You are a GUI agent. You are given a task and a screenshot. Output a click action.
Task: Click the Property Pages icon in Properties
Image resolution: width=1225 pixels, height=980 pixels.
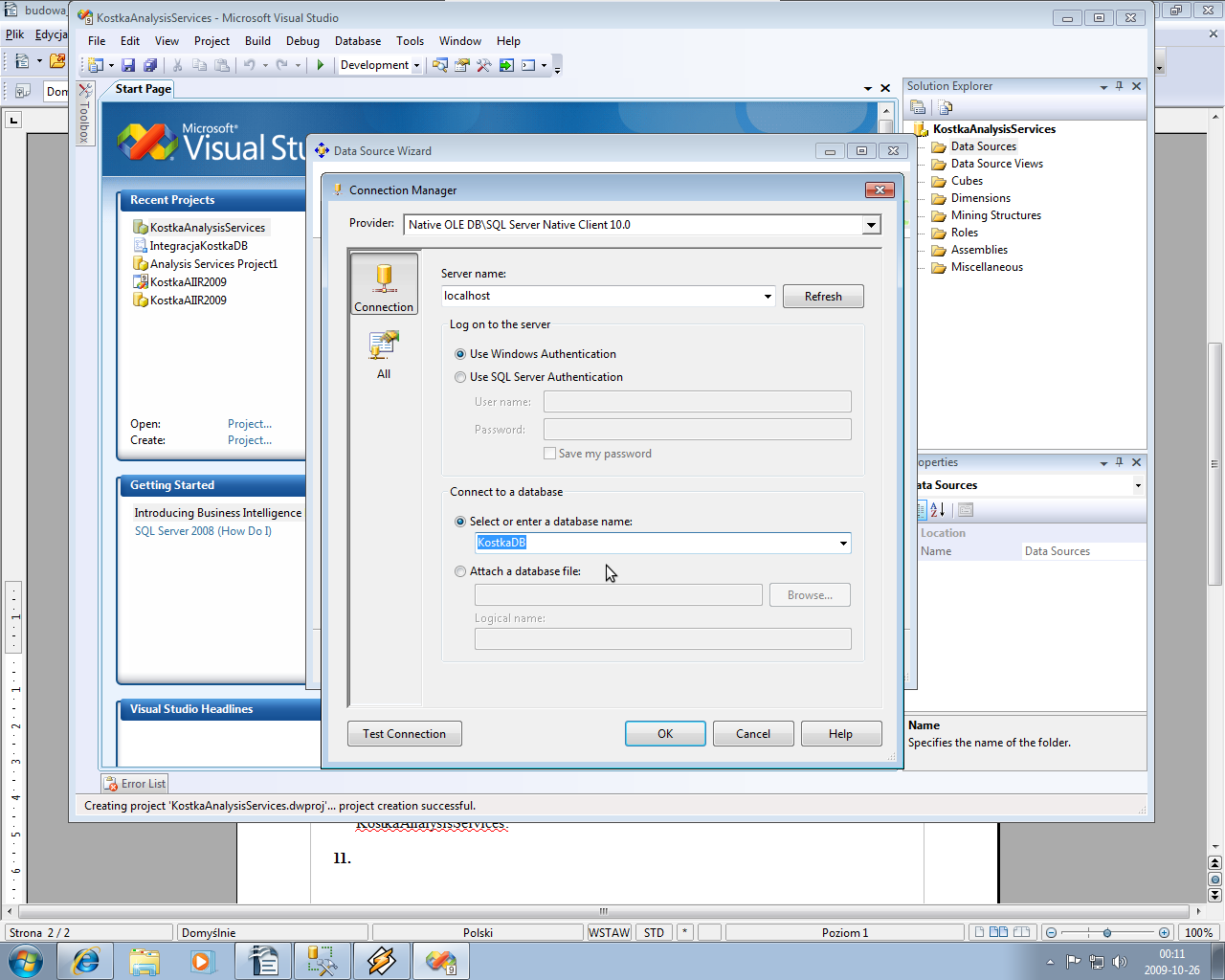point(966,510)
